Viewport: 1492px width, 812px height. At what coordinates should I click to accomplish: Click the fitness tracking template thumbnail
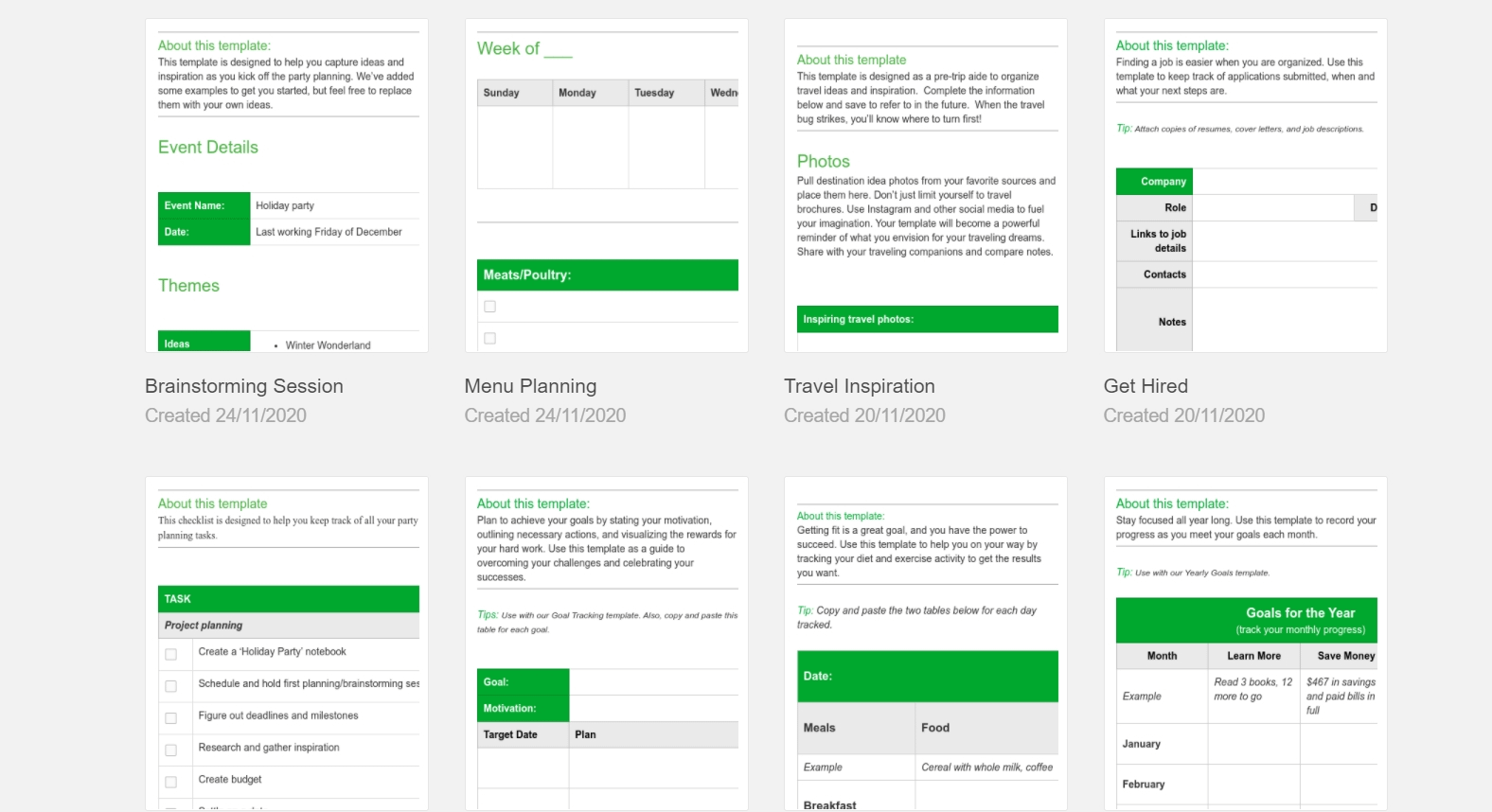click(927, 639)
